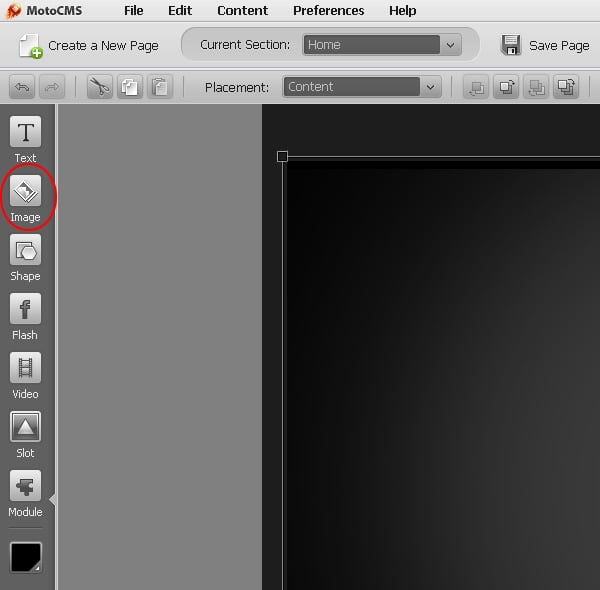Viewport: 600px width, 590px height.
Task: Open the Module tool
Action: point(25,486)
